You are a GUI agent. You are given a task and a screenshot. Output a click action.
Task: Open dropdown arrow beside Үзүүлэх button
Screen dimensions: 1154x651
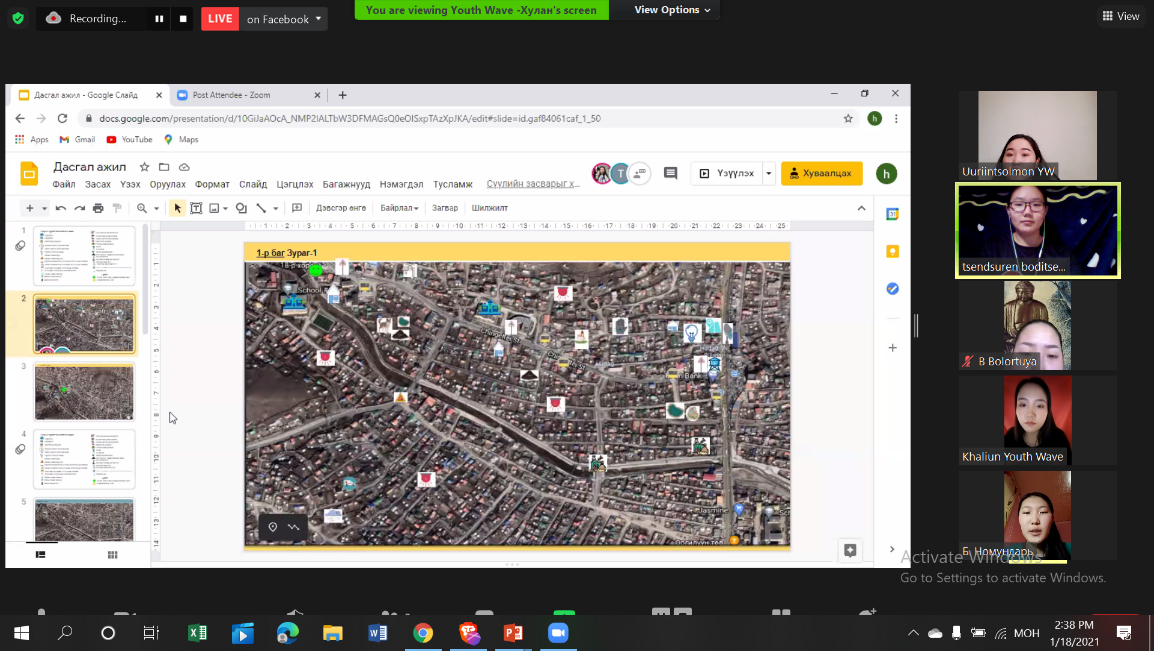768,173
